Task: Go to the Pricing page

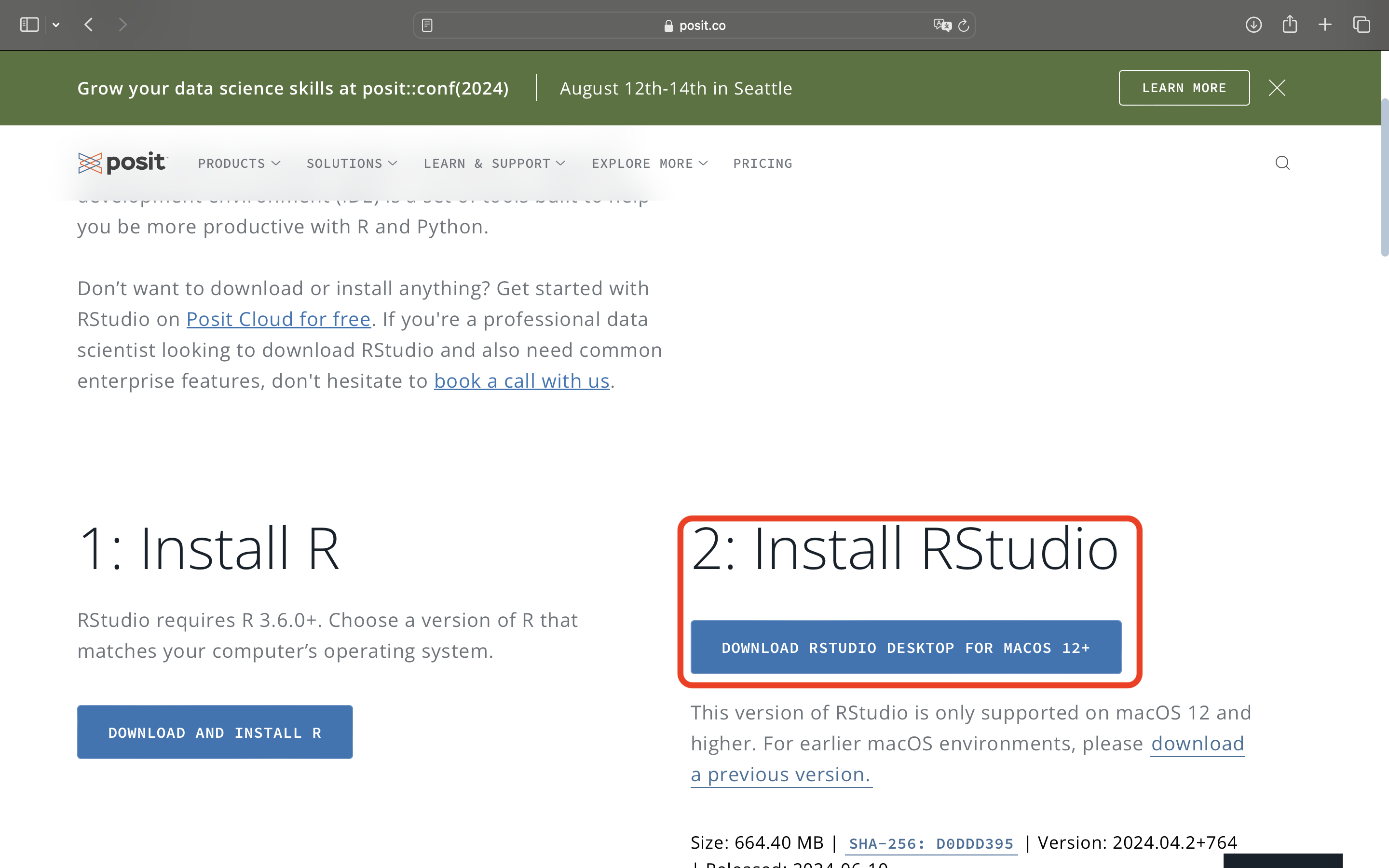Action: 762,163
